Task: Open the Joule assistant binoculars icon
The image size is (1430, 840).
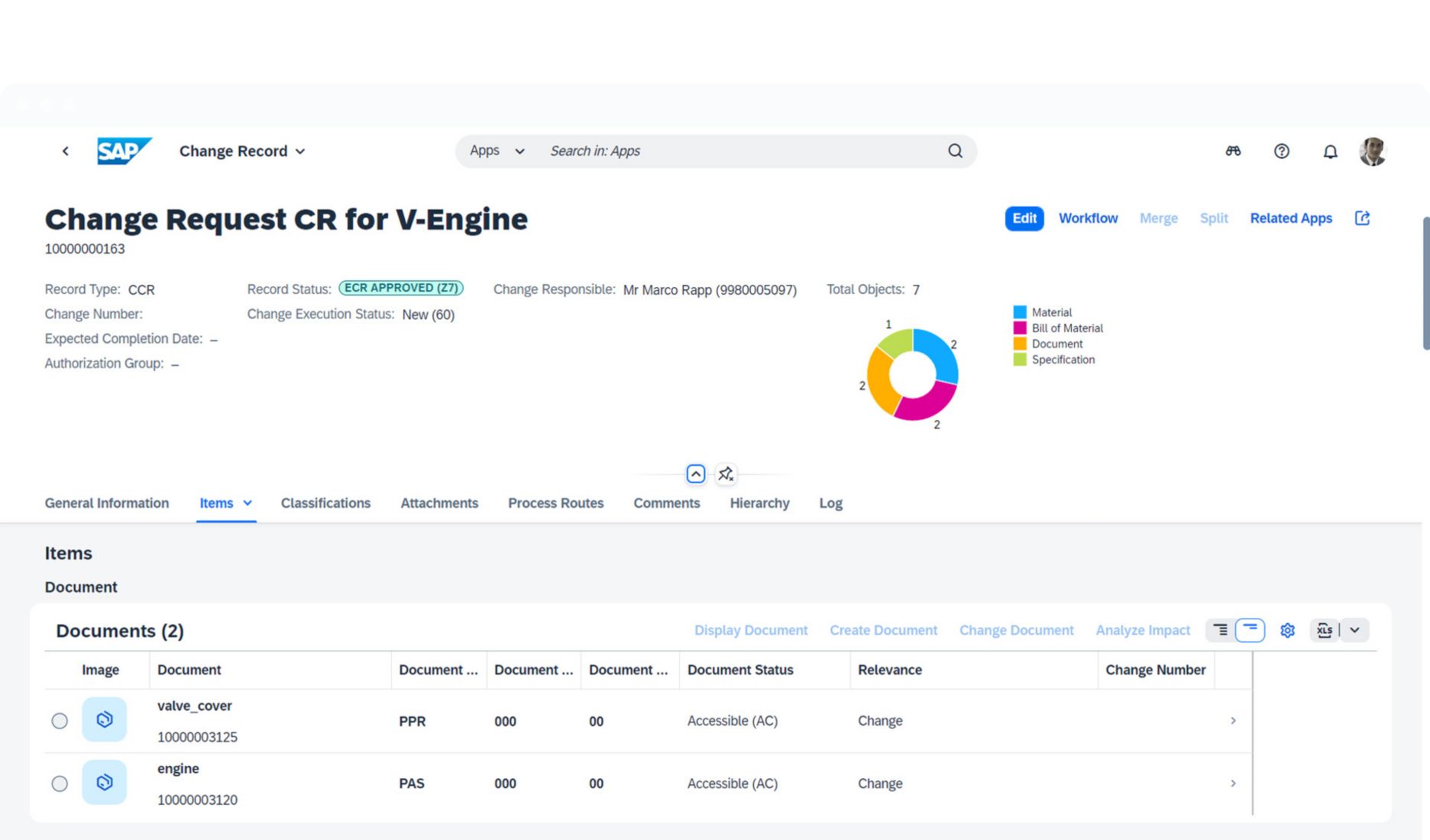Action: [1234, 150]
